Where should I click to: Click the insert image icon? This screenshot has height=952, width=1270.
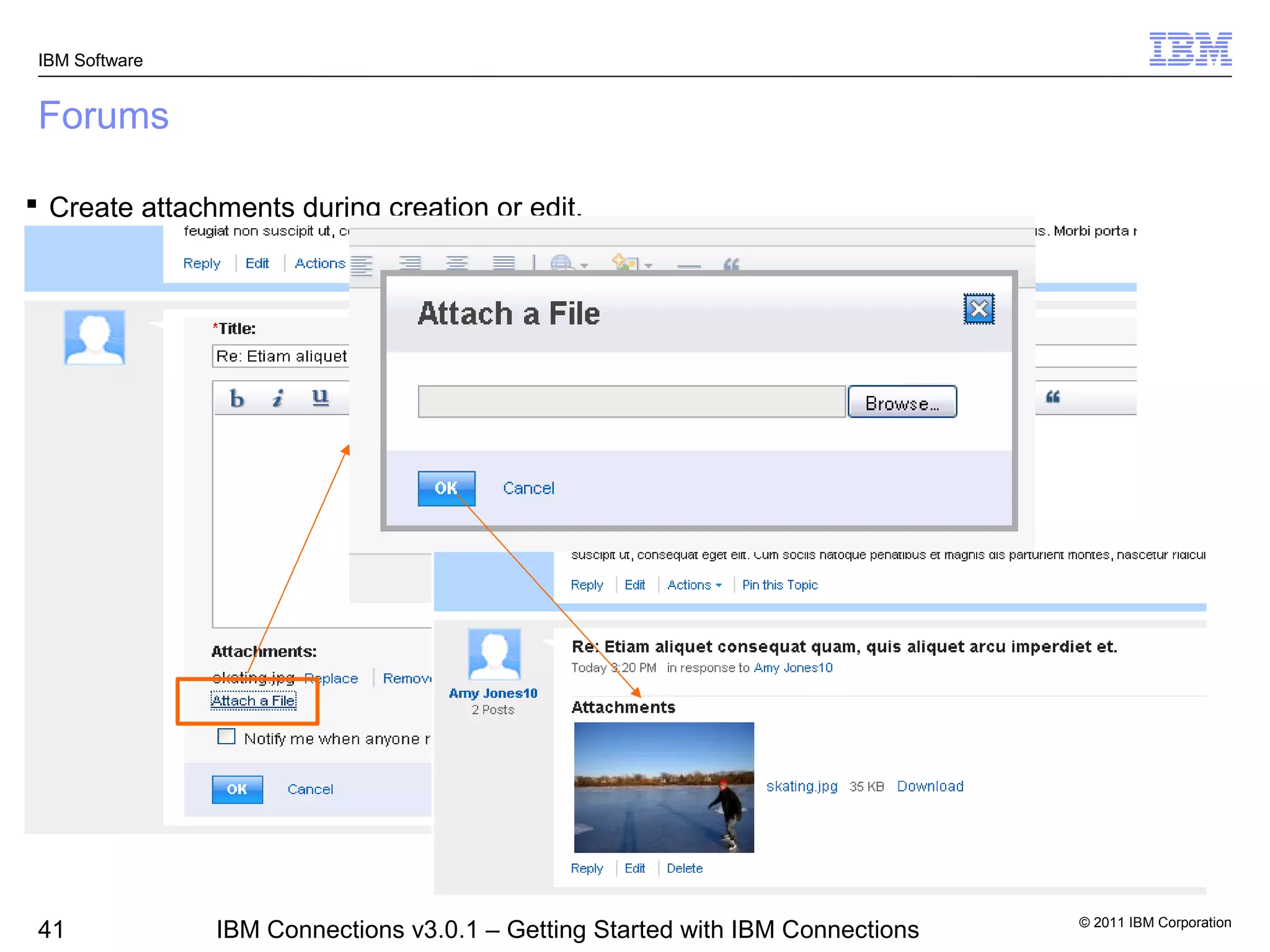625,262
